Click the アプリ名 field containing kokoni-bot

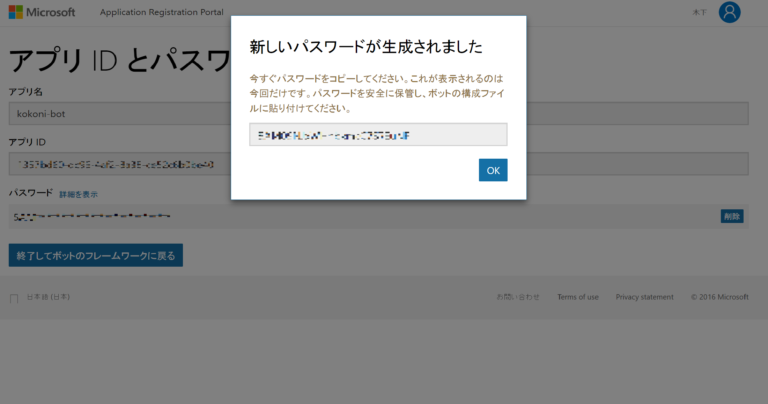coord(120,113)
